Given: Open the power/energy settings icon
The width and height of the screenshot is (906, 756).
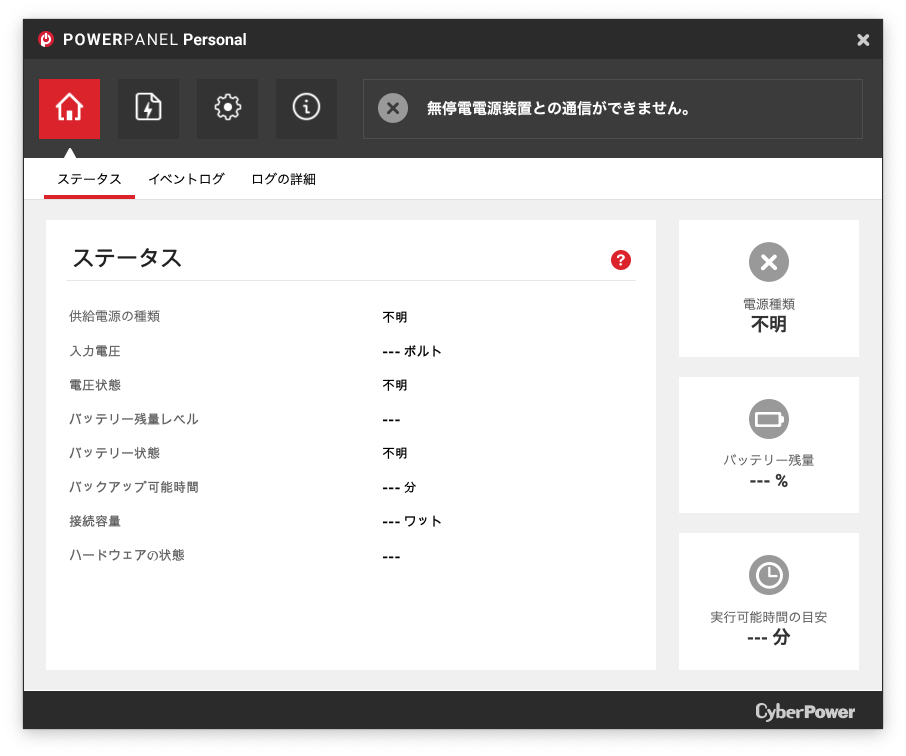Looking at the screenshot, I should point(148,108).
